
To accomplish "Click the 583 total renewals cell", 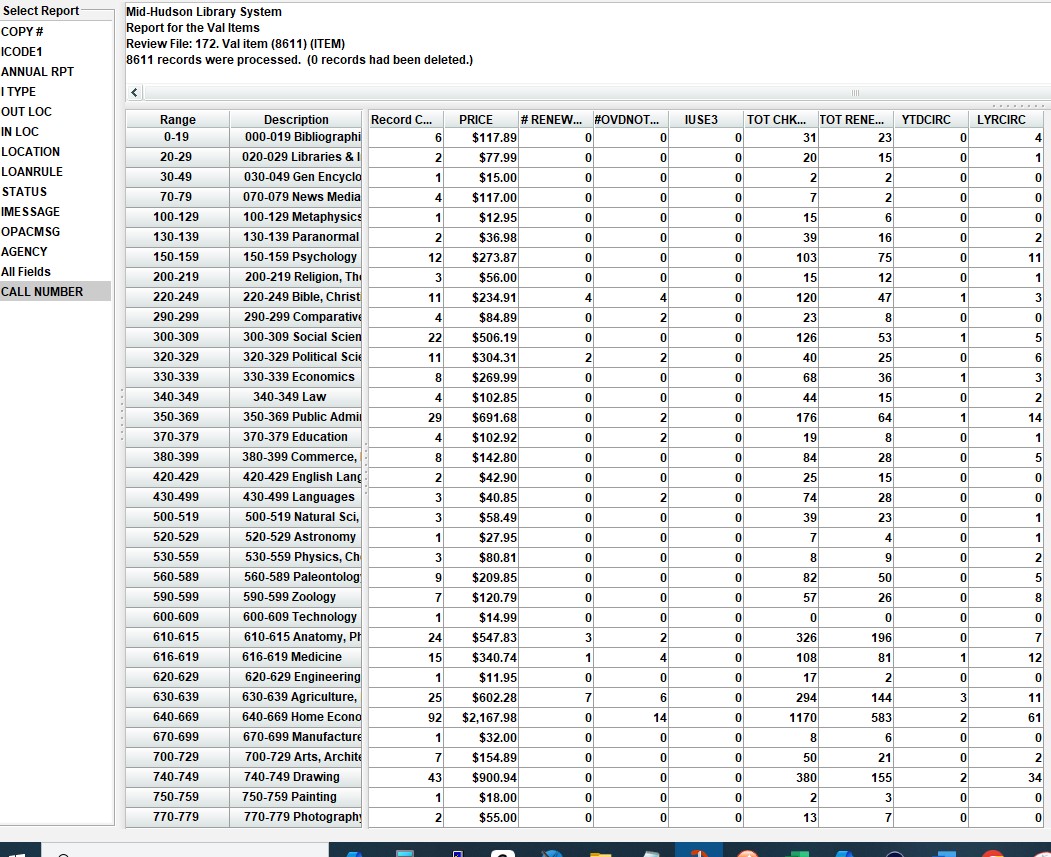I will (856, 718).
